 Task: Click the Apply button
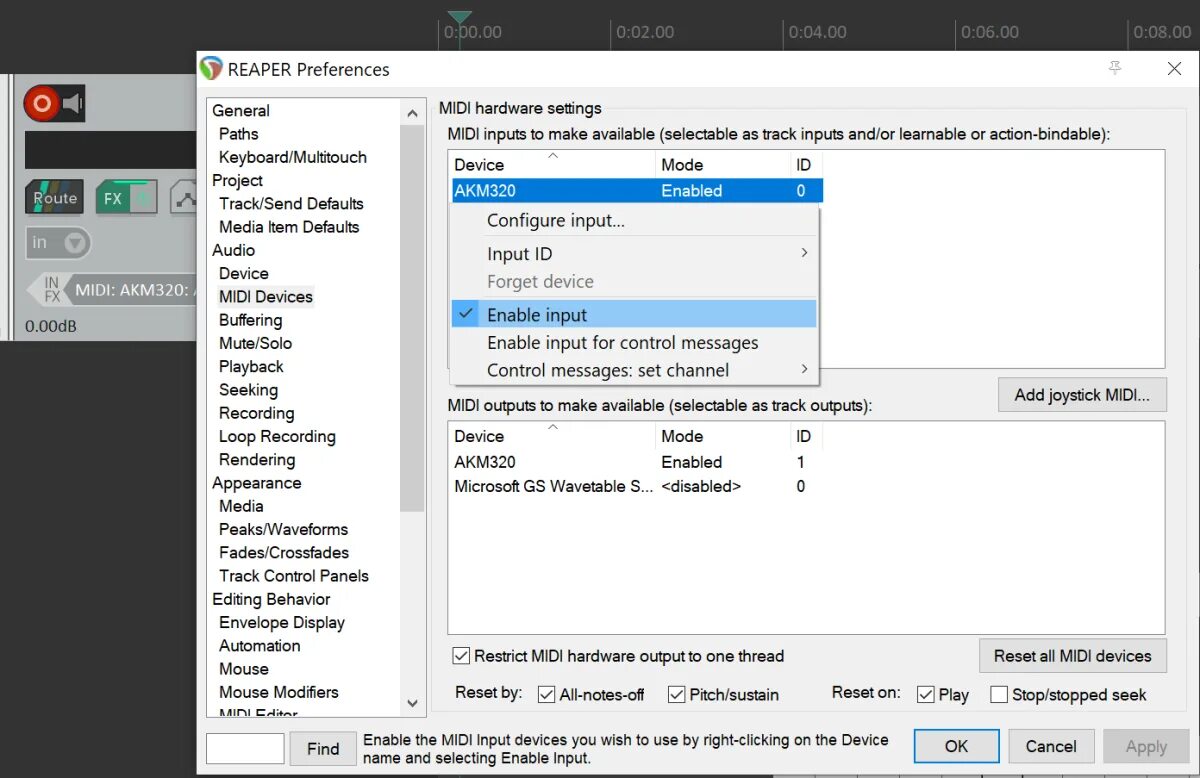(x=1146, y=746)
